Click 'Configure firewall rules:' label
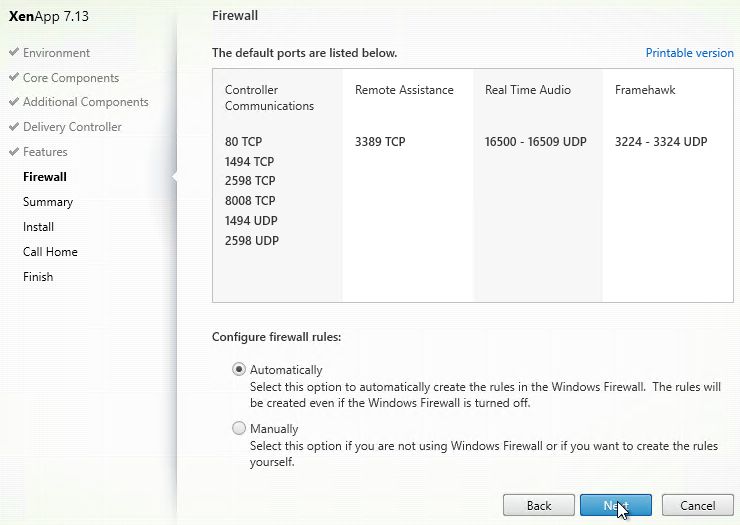740x525 pixels. coord(277,337)
